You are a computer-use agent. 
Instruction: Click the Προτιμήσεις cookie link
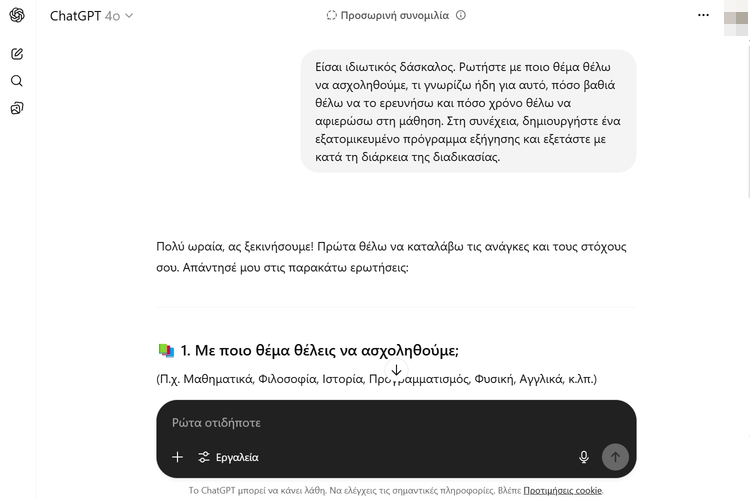pyautogui.click(x=562, y=490)
